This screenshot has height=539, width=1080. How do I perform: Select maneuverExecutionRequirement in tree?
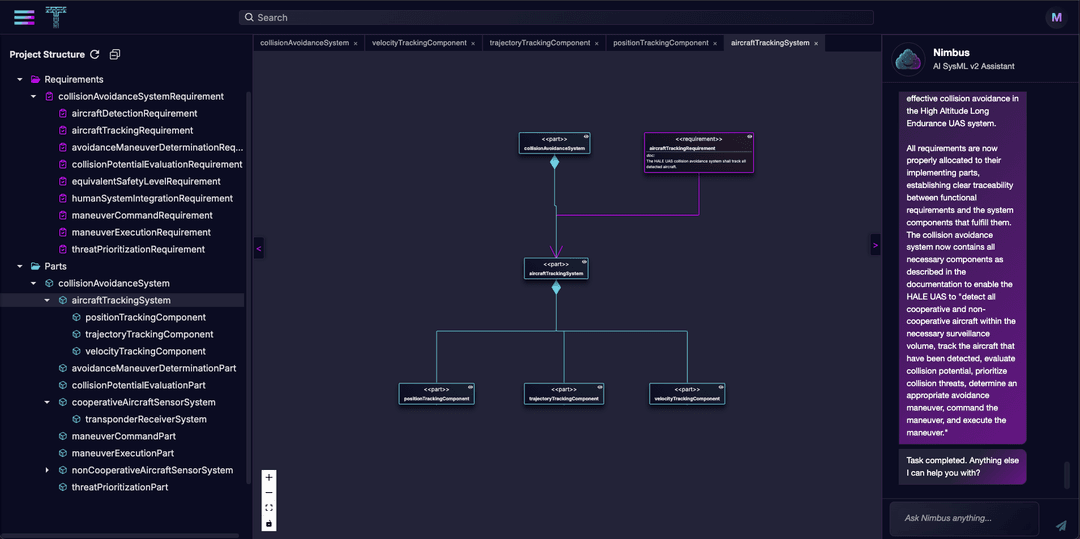(x=141, y=232)
